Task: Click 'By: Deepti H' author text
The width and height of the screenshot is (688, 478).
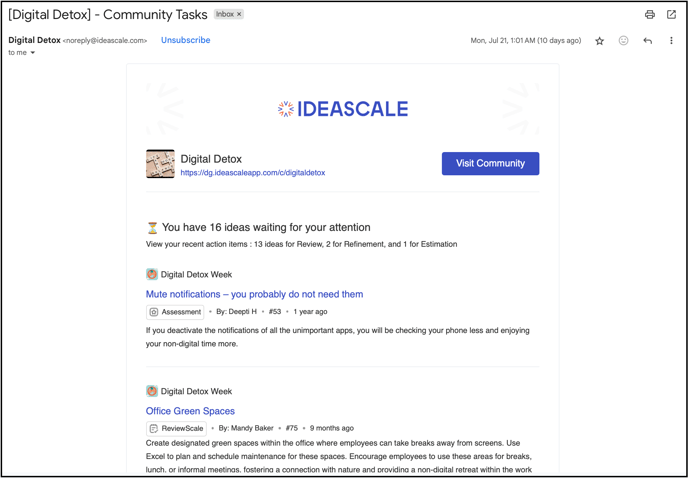Action: tap(236, 312)
